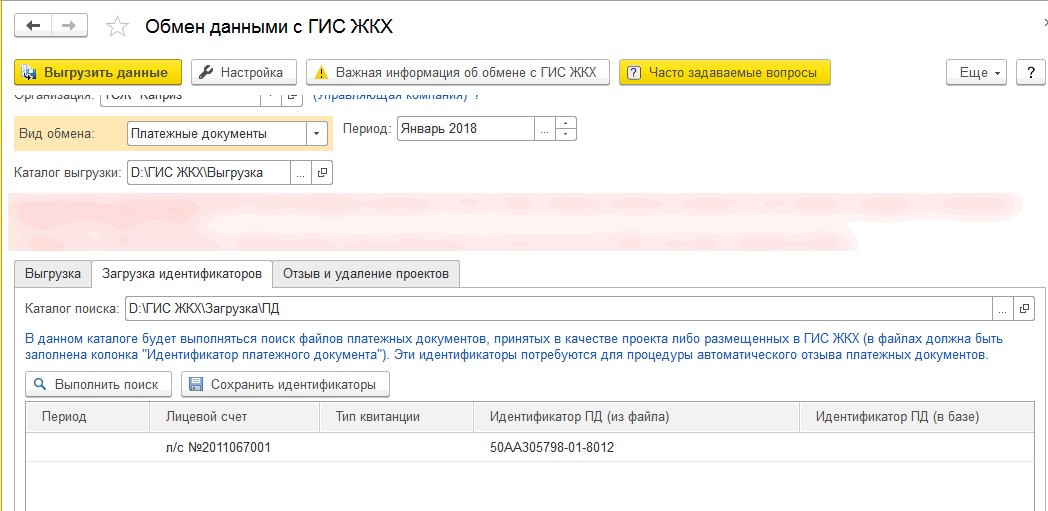Viewport: 1048px width, 511px height.
Task: Open Настройка settings
Action: pyautogui.click(x=242, y=72)
